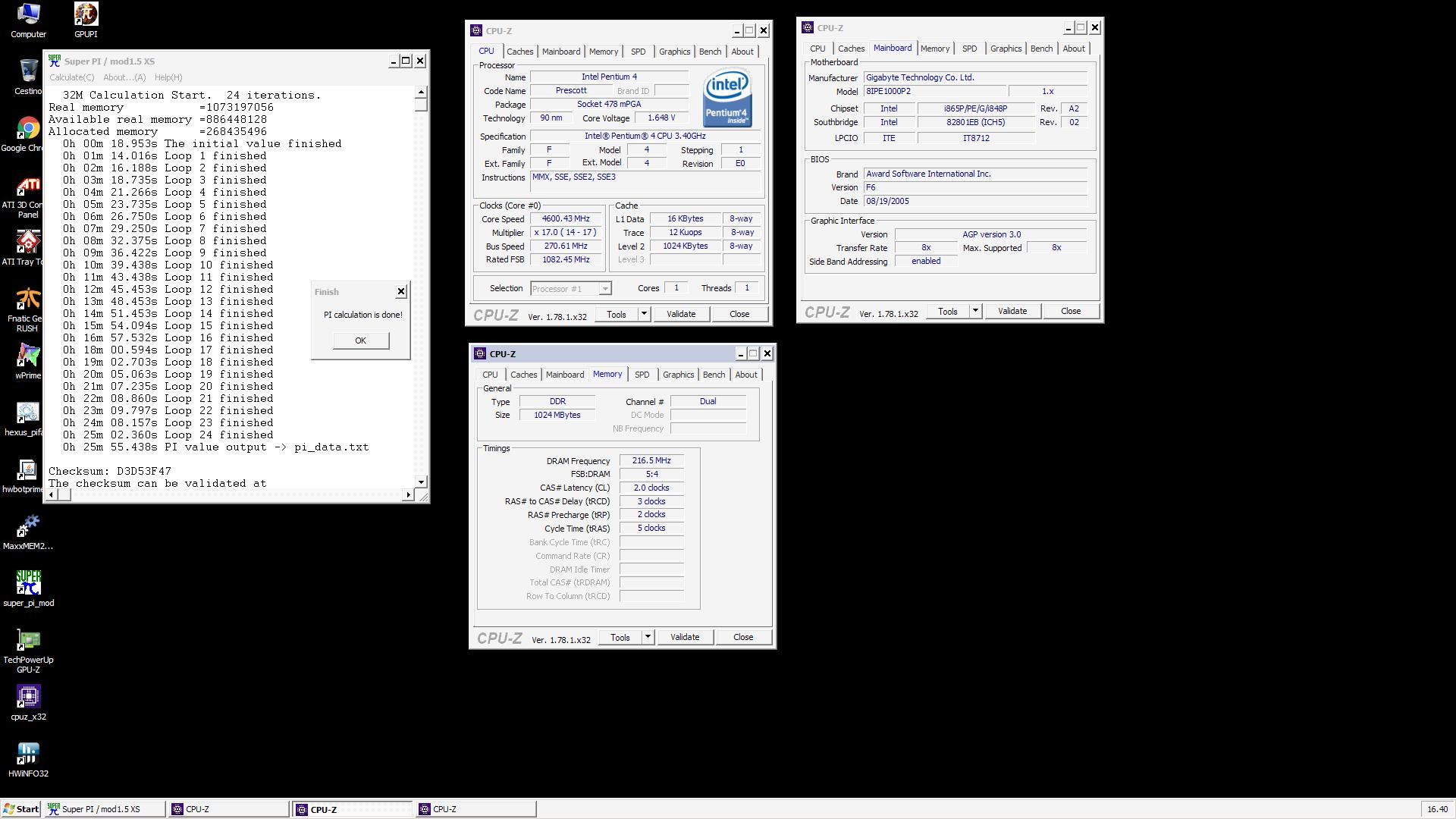
Task: Click Checksum: D3D53F47 line in Super PI
Action: [x=110, y=471]
